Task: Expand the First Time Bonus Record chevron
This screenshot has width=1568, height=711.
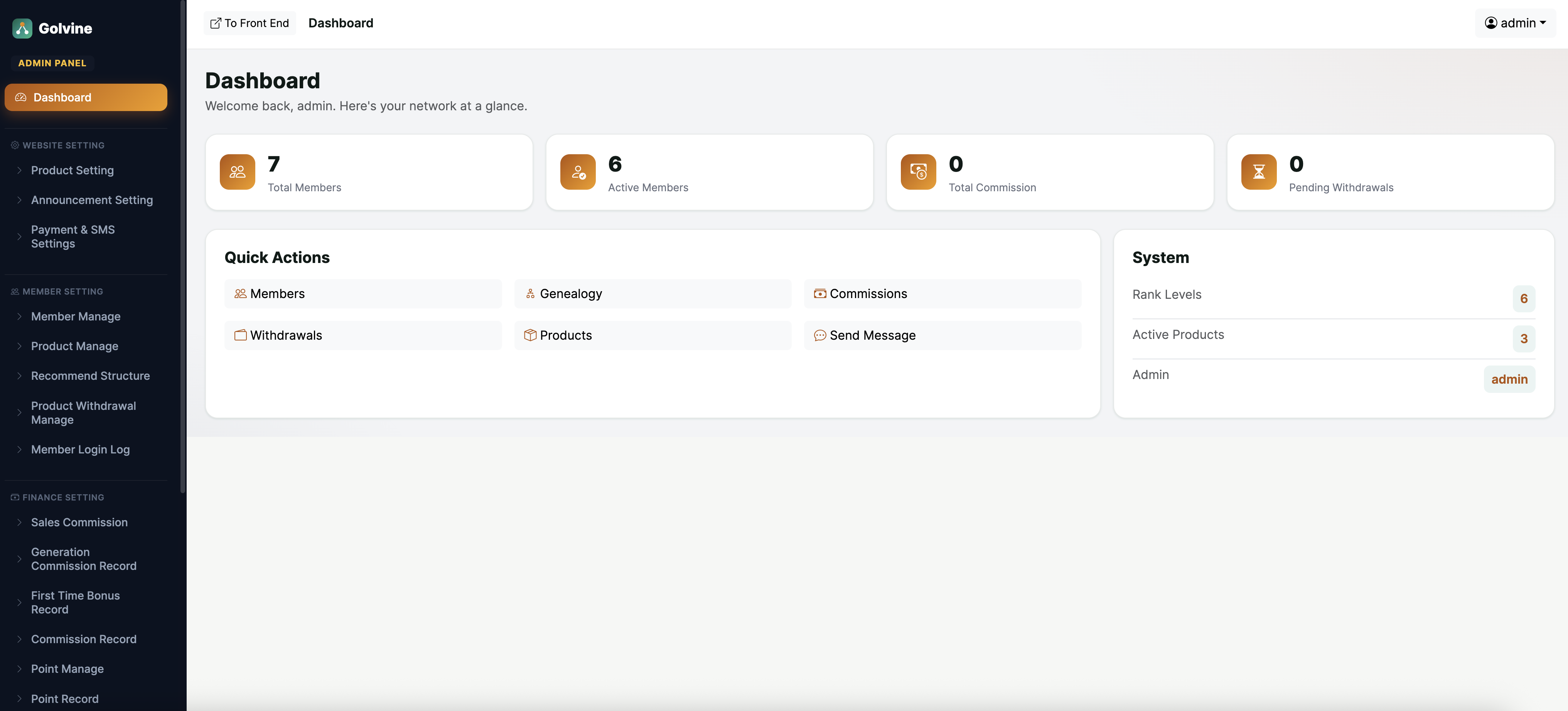Action: [20, 603]
